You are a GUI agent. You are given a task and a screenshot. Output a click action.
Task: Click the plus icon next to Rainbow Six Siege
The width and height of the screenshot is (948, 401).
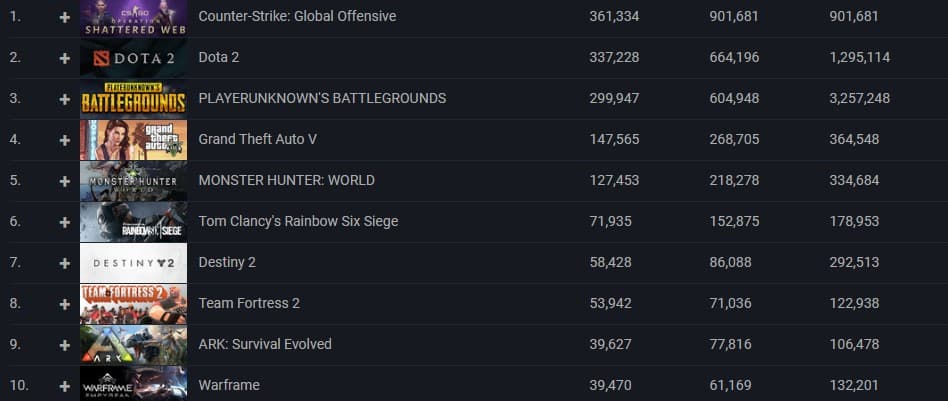pyautogui.click(x=65, y=222)
